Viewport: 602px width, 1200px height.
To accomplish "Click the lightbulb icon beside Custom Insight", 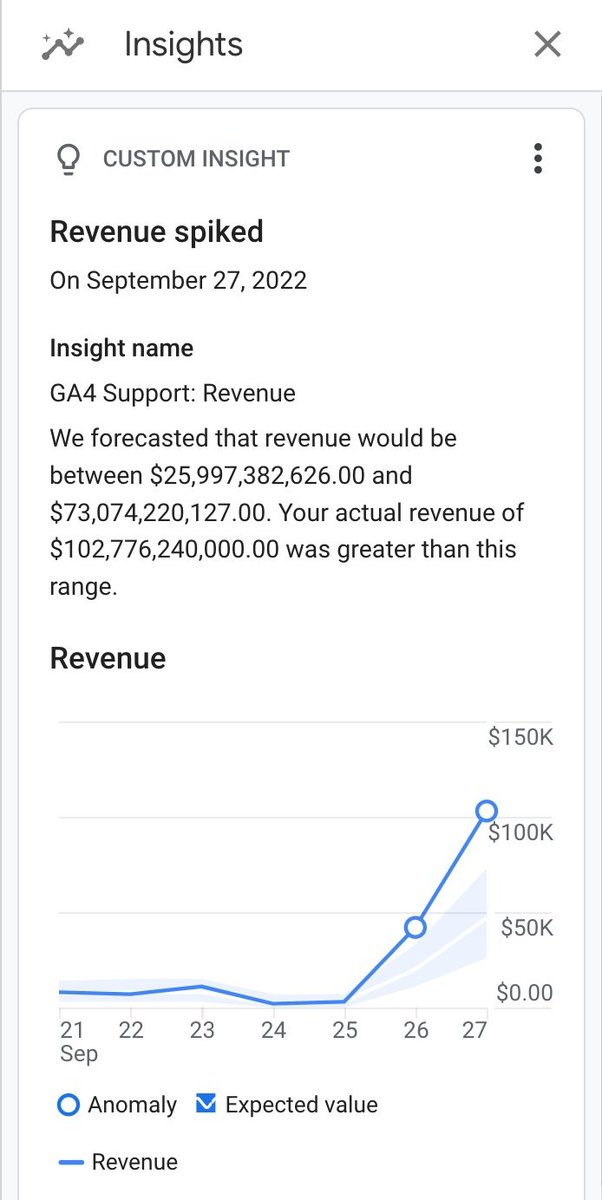I will 68,159.
